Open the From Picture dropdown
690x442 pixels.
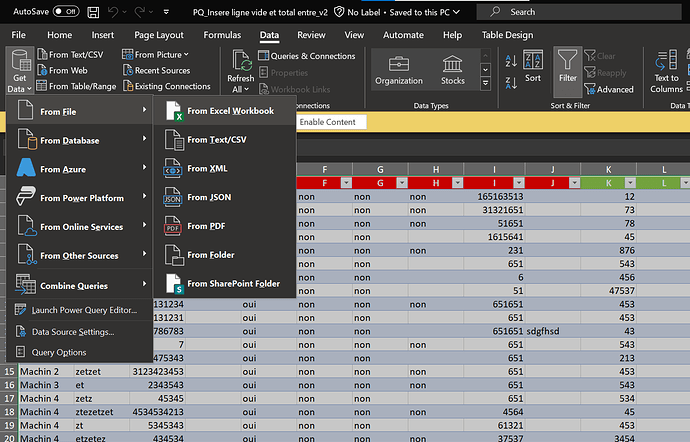pyautogui.click(x=156, y=55)
